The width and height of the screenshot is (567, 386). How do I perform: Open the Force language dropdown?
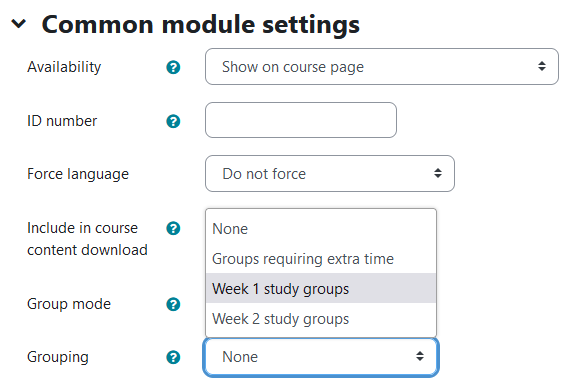[x=330, y=174]
